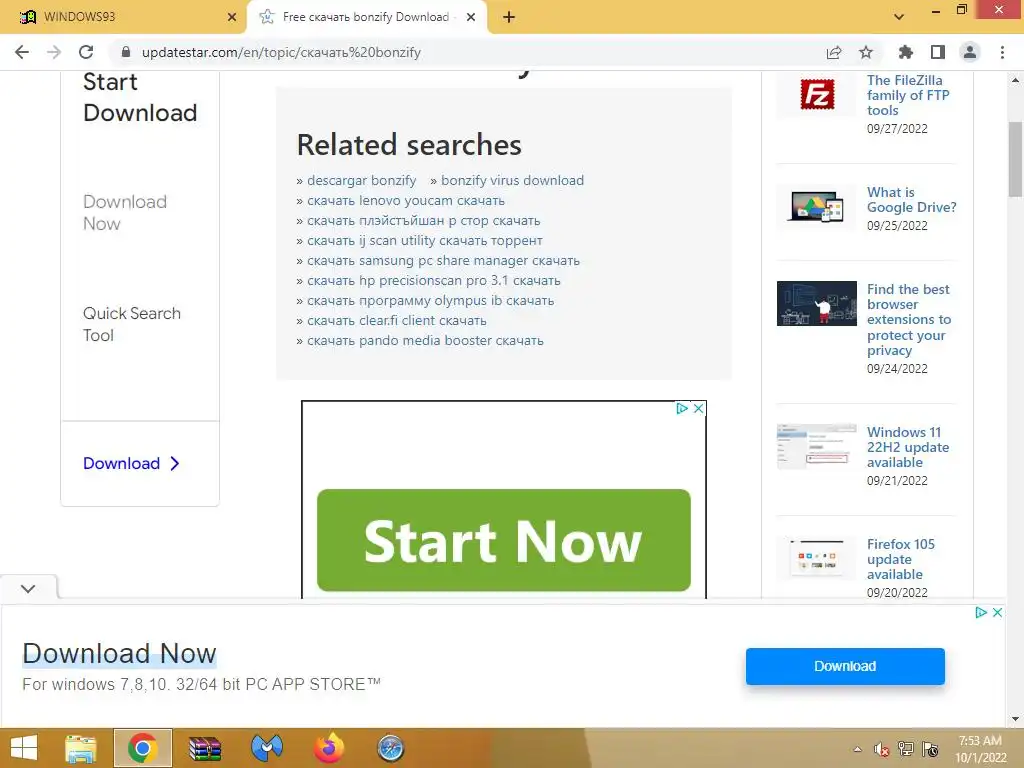This screenshot has height=768, width=1024.
Task: Close the bonzify Download tab
Action: [x=471, y=17]
